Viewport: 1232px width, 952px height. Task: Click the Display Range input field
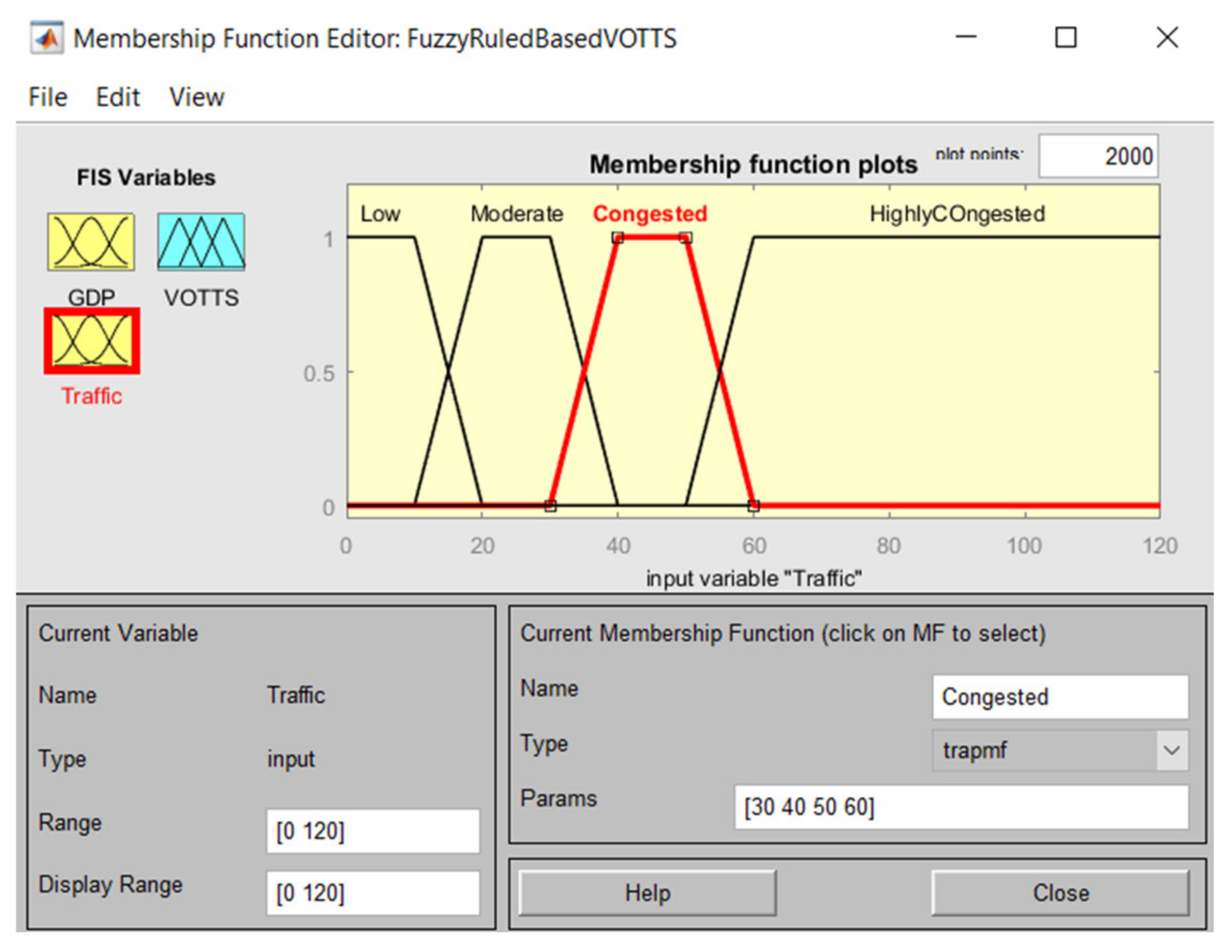click(x=373, y=893)
